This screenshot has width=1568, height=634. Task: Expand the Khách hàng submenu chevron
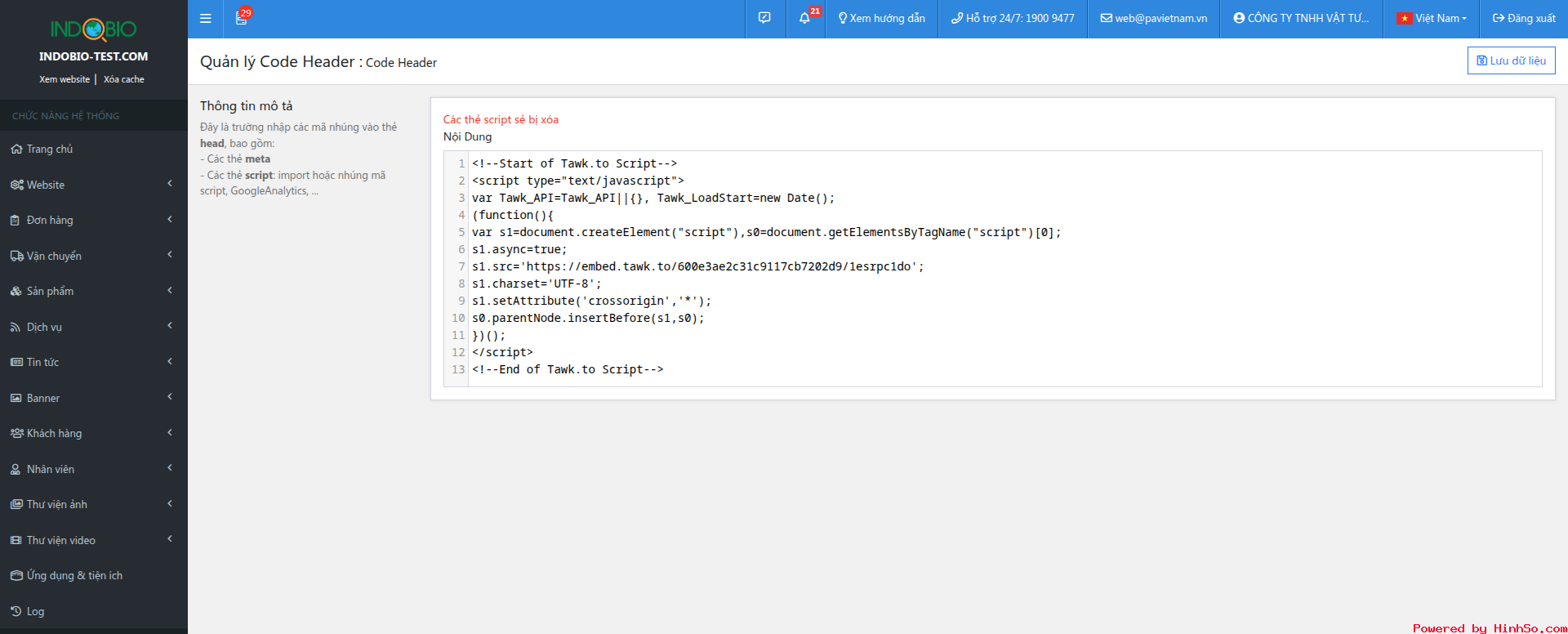coord(170,432)
